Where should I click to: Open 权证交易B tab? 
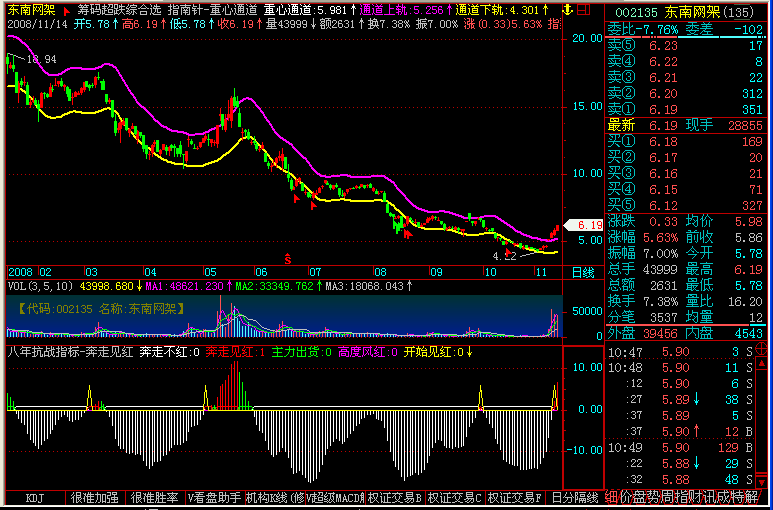(395, 497)
